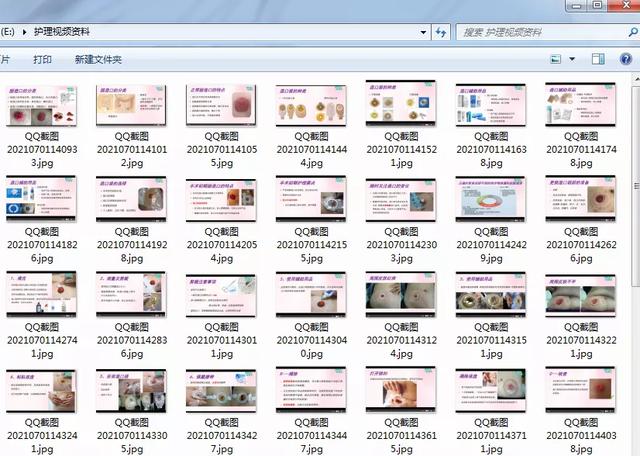Select thumbnail QQ截图20210701143124.jpg
The height and width of the screenshot is (456, 640).
[x=401, y=295]
